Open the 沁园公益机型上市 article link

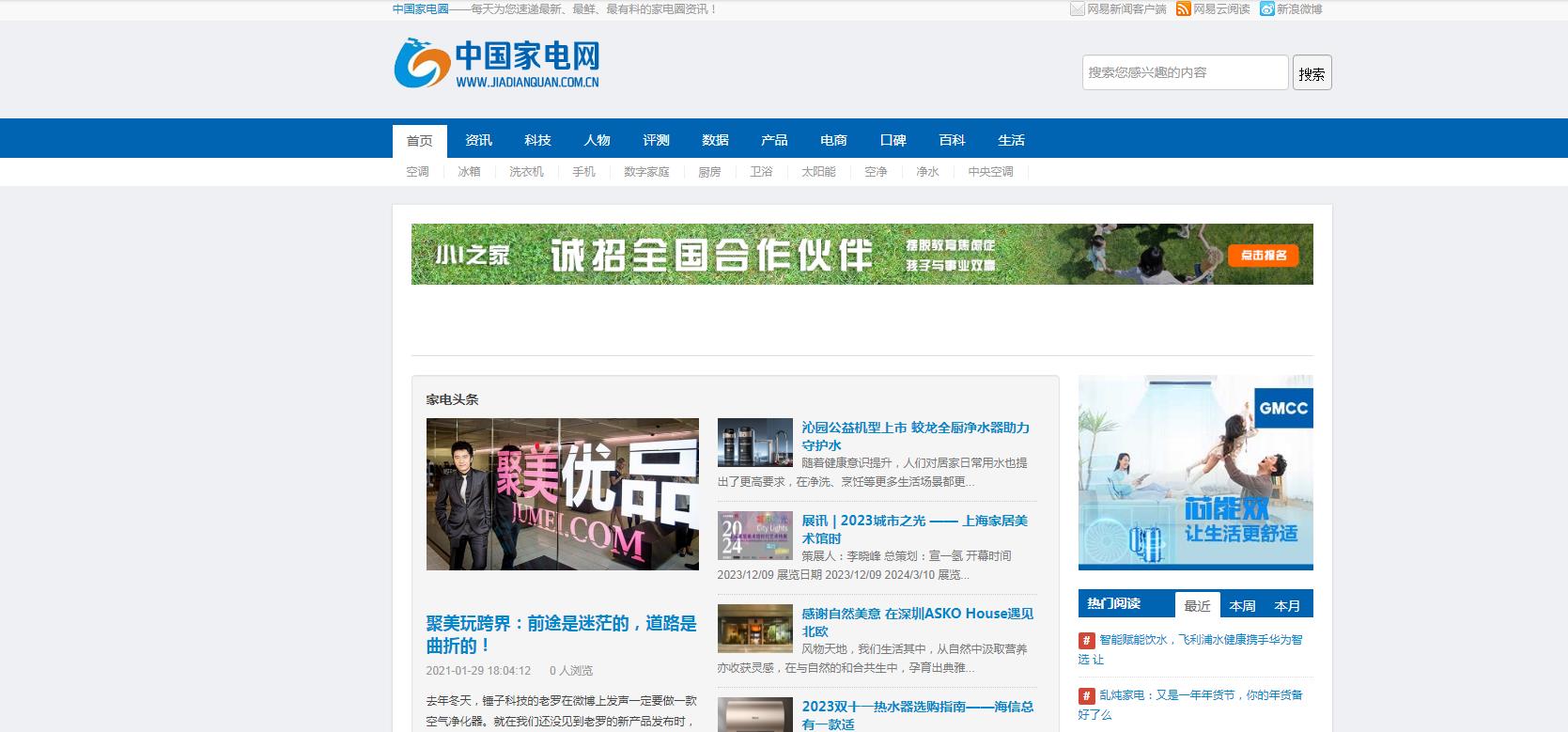click(915, 436)
